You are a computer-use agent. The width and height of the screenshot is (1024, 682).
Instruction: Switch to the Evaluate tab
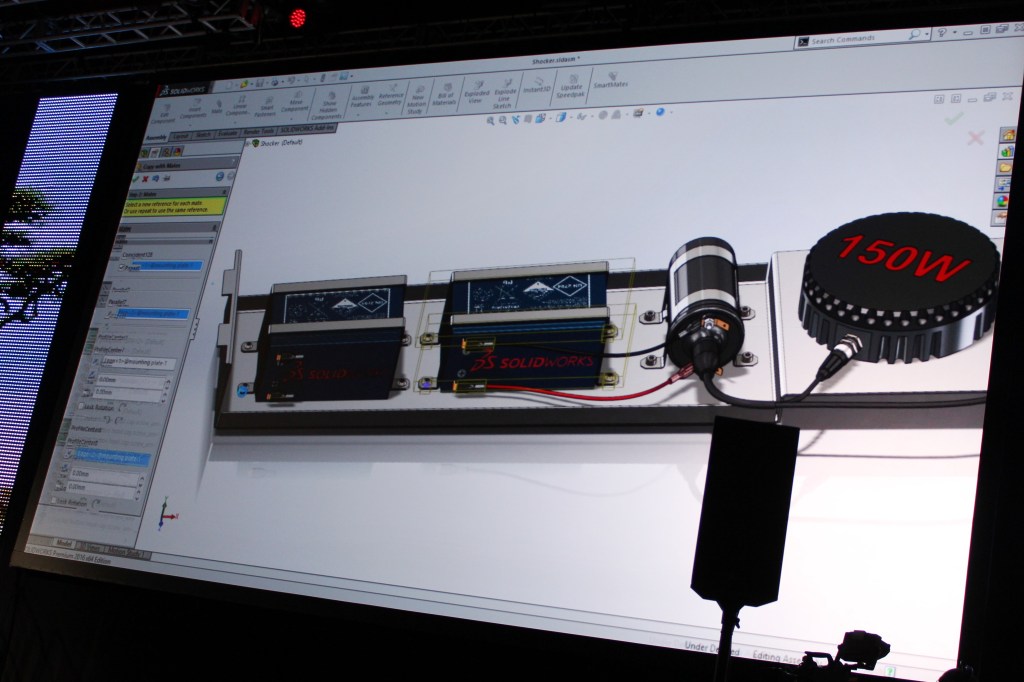(x=227, y=133)
